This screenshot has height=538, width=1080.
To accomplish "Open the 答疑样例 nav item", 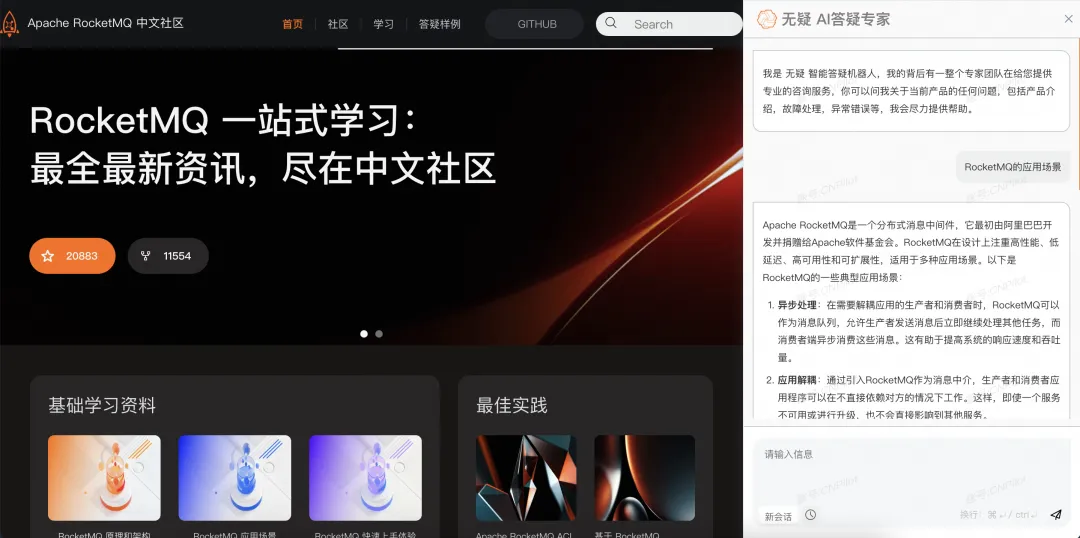I will point(439,24).
